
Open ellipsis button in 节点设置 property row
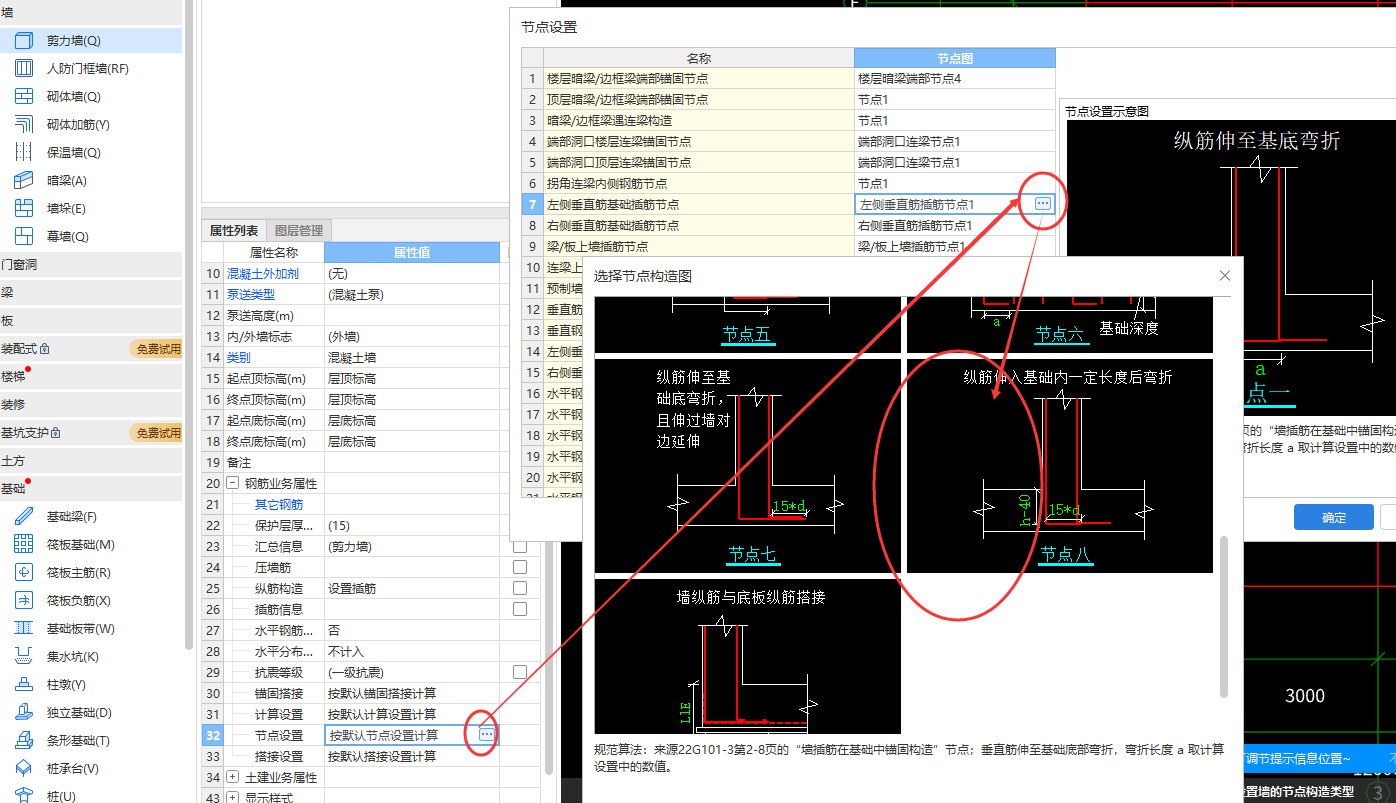pos(487,735)
